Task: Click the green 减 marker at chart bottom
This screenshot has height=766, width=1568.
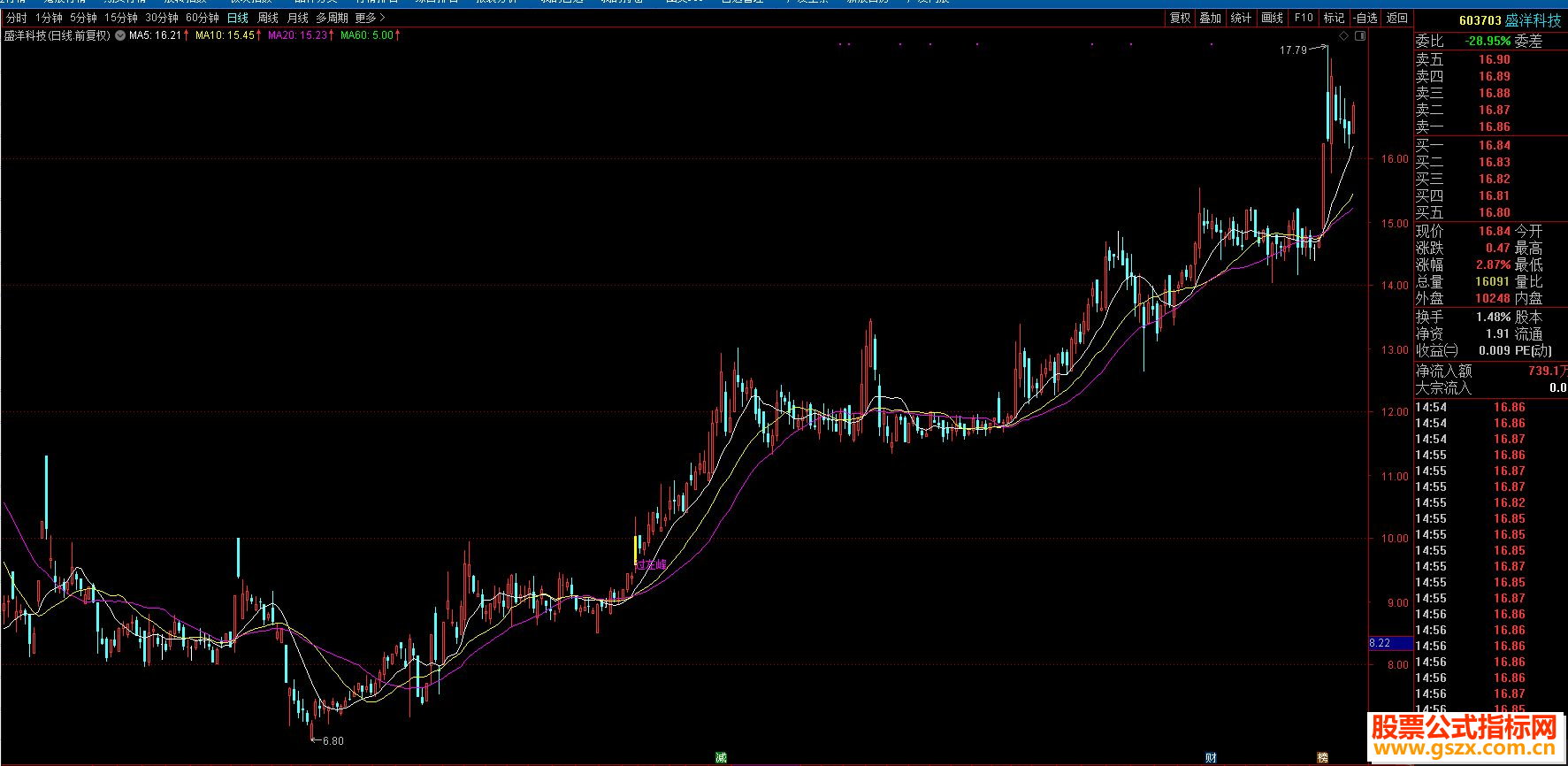Action: 721,757
